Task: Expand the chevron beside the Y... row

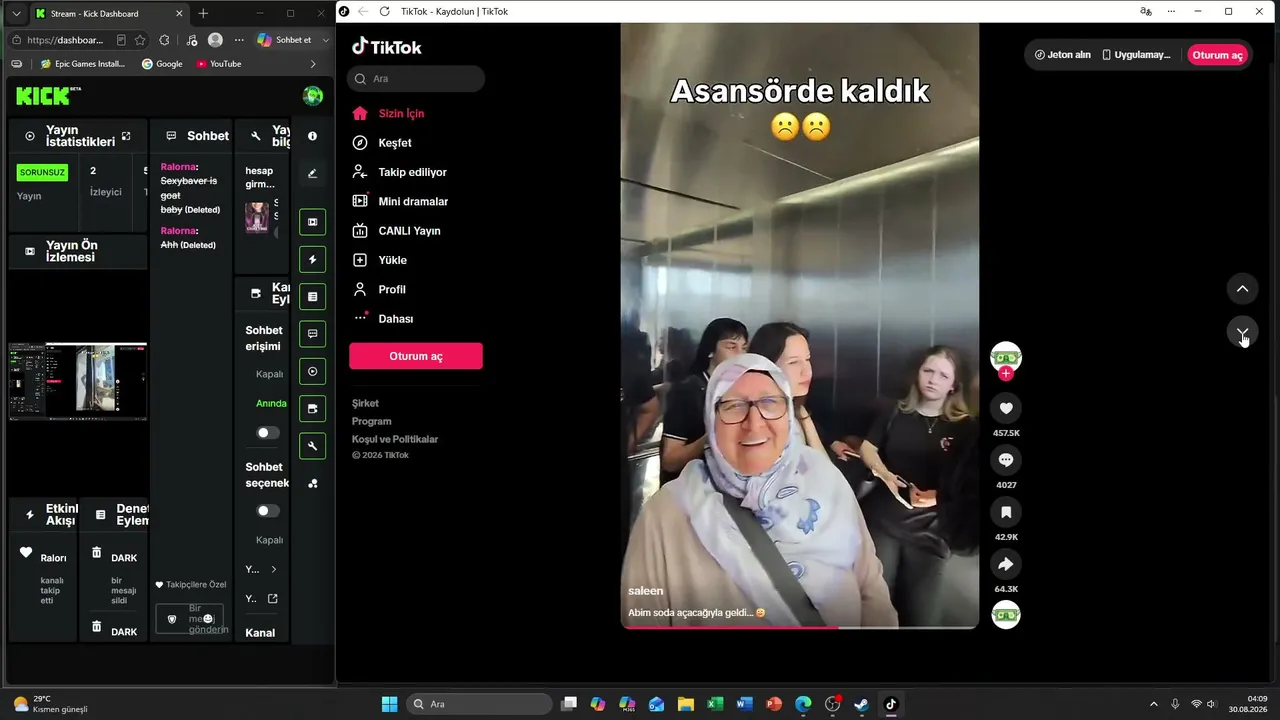Action: (x=273, y=569)
